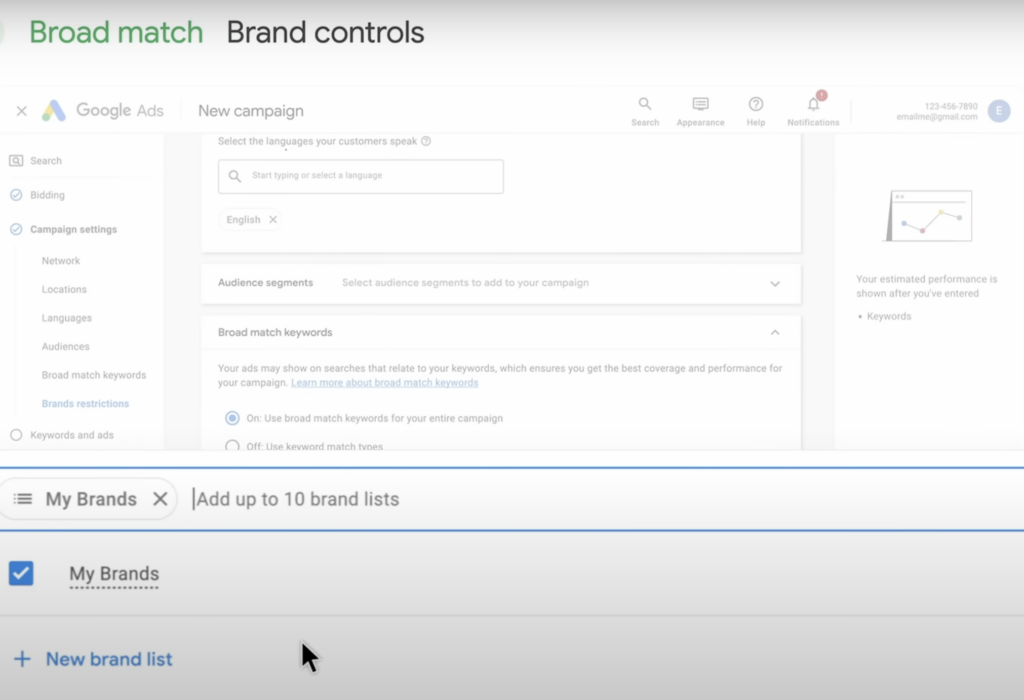This screenshot has width=1024, height=700.
Task: Go to Keywords and ads step
Action: coord(72,435)
